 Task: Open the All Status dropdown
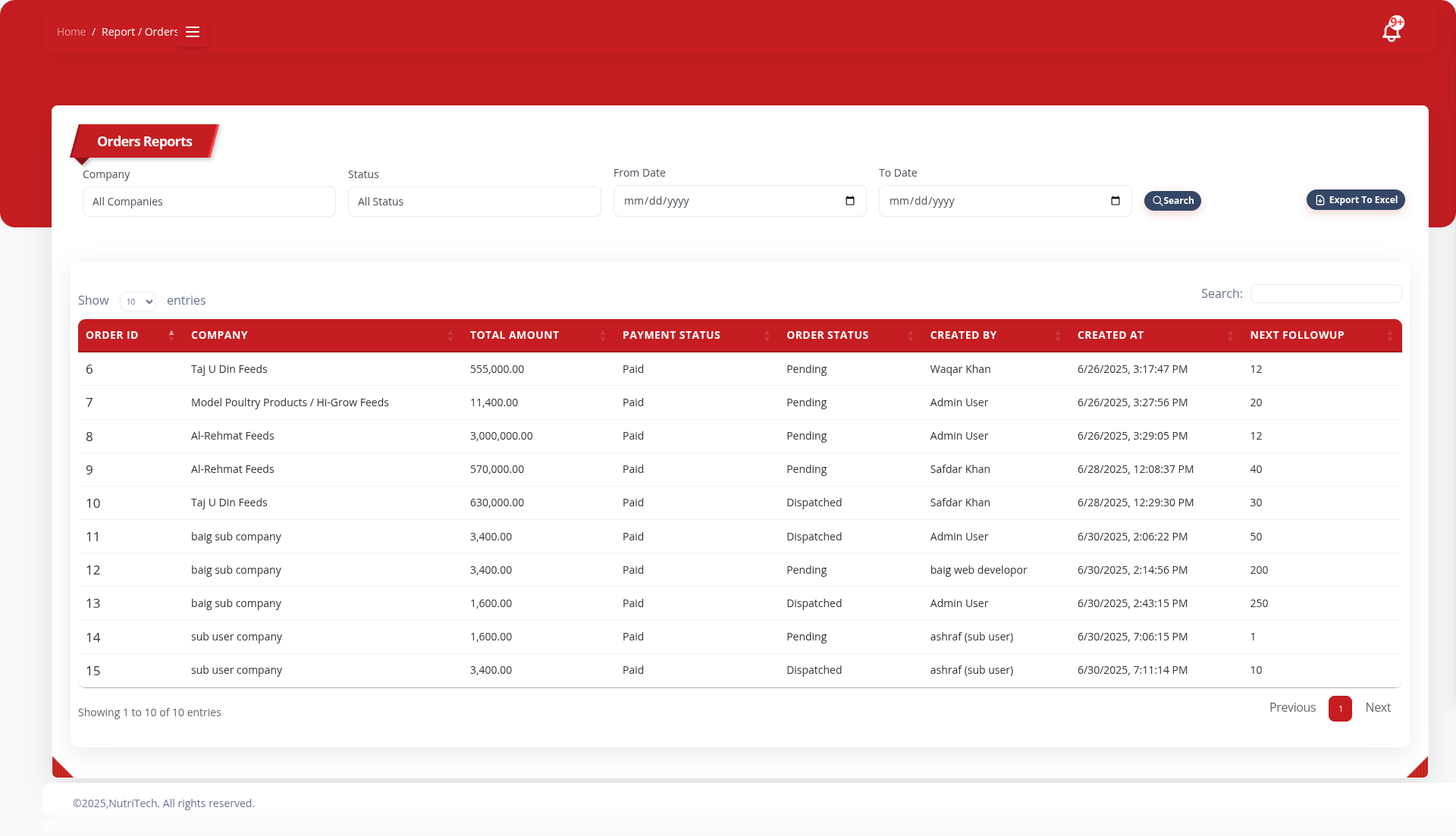click(x=474, y=201)
